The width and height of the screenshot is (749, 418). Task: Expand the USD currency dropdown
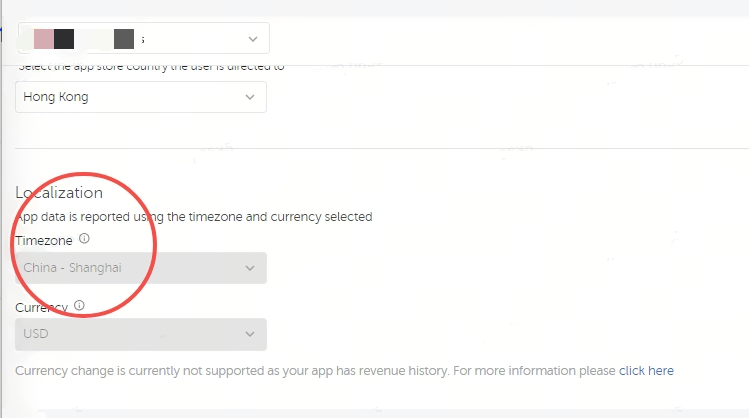click(141, 334)
